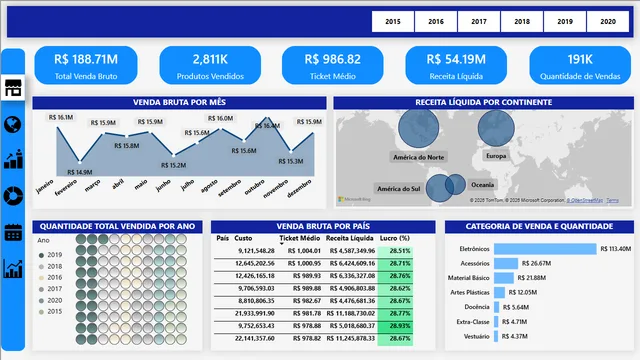Click the fevereiro R$ 14.9M data point
Screen dimensions: 640x360
click(80, 162)
